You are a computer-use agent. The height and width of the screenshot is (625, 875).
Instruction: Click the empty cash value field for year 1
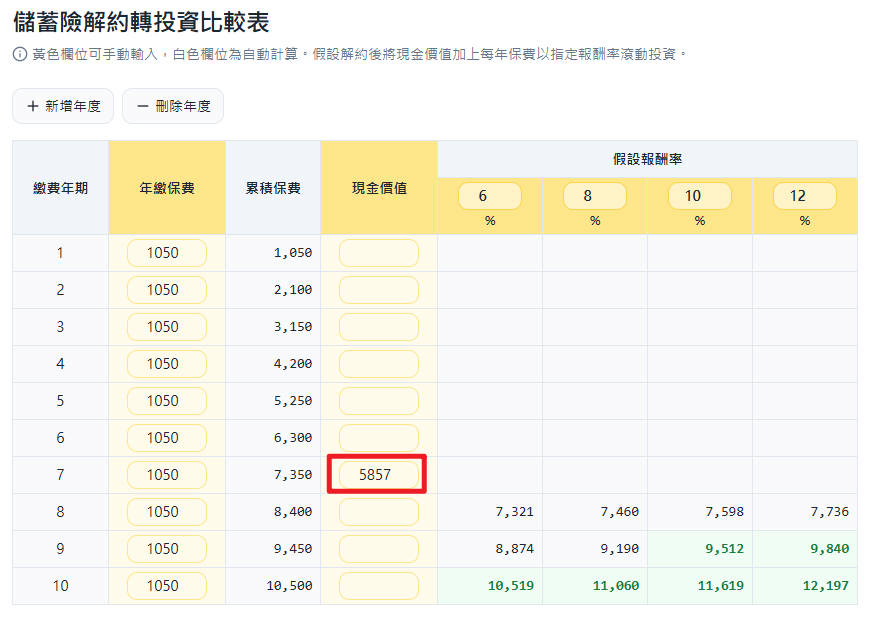[377, 253]
